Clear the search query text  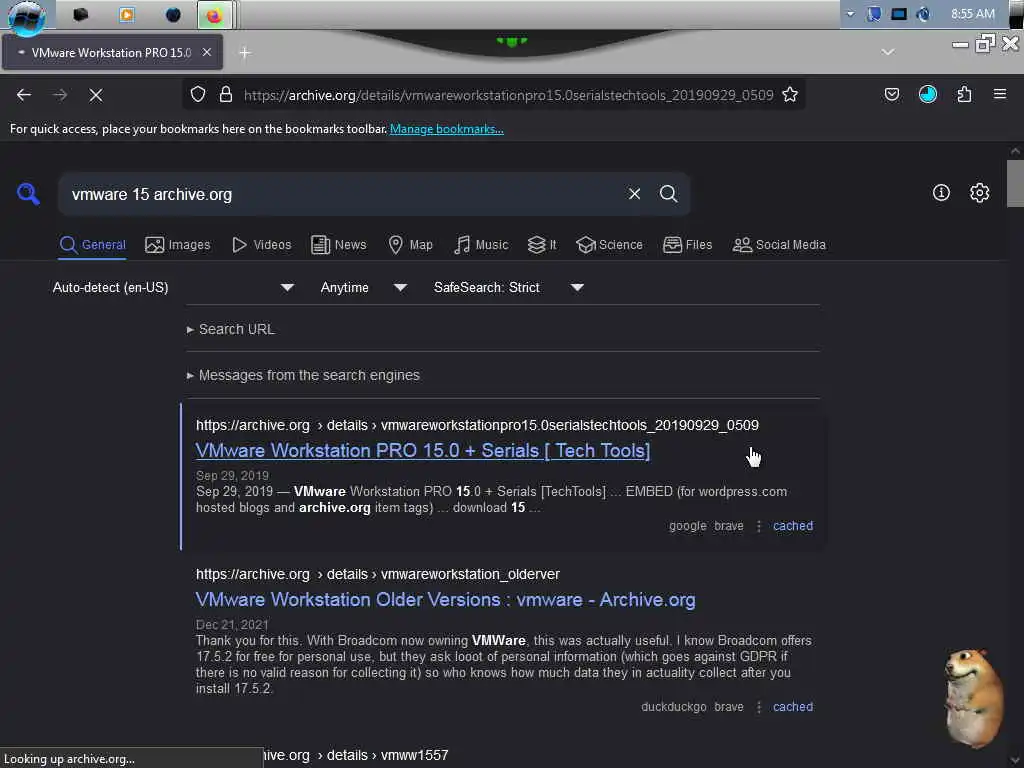(634, 194)
